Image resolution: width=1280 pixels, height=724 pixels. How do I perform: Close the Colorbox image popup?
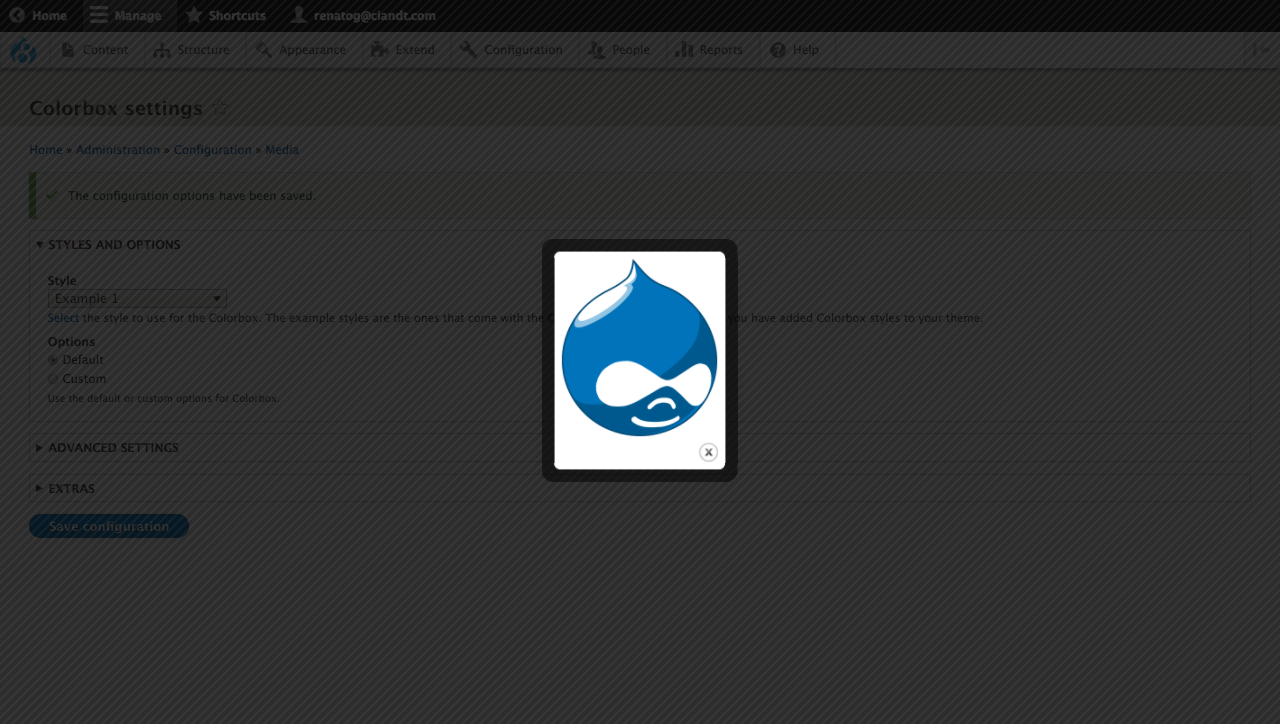coord(708,452)
